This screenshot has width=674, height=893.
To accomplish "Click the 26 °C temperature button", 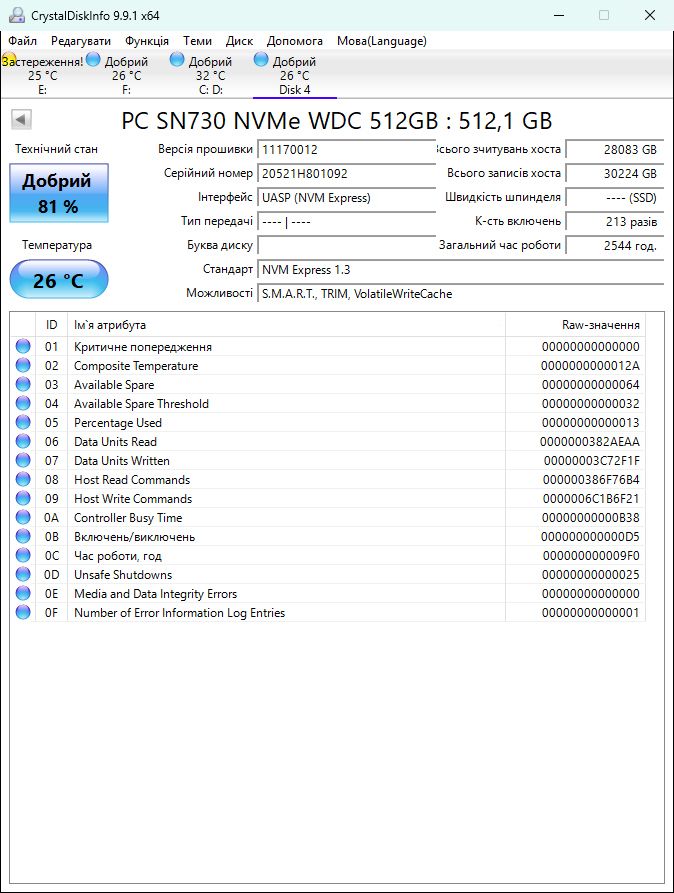I will coord(59,280).
